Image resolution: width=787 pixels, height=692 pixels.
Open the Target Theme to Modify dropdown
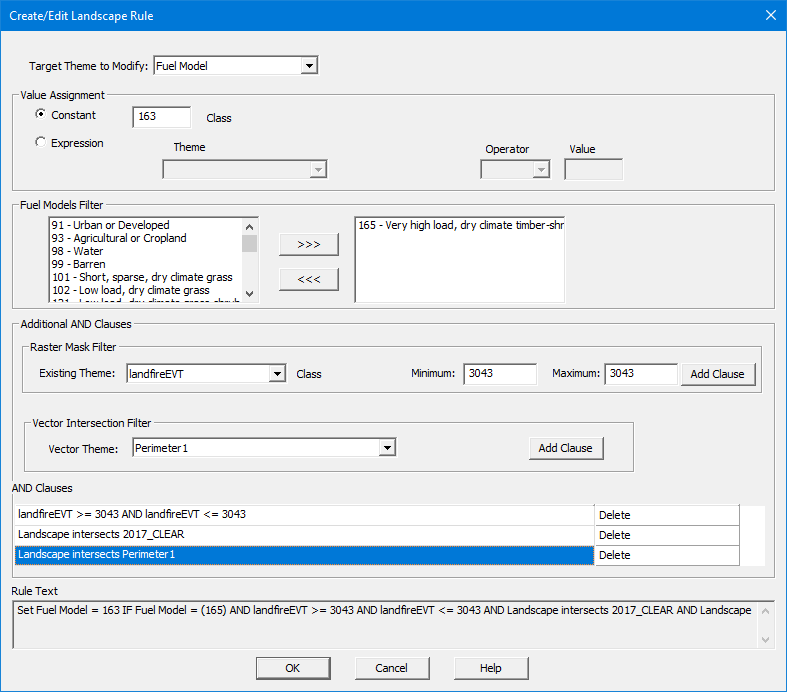pos(309,66)
